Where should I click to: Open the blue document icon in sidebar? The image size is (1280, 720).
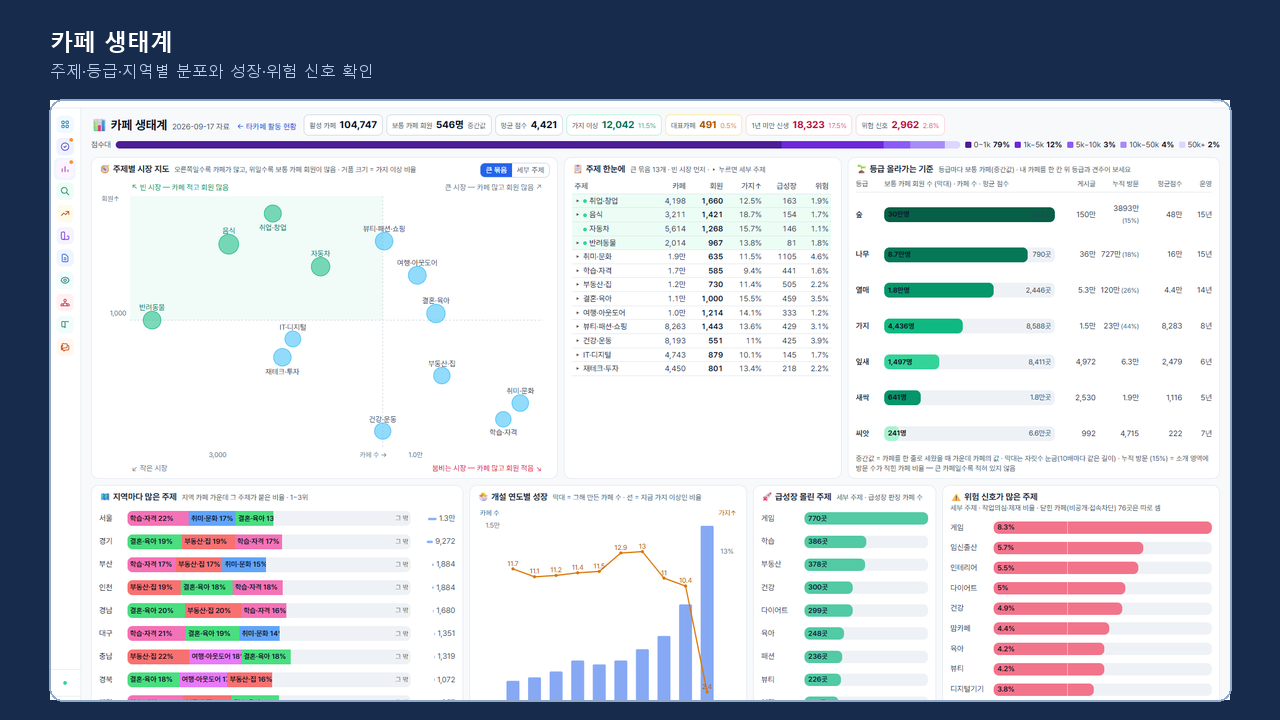tap(65, 258)
